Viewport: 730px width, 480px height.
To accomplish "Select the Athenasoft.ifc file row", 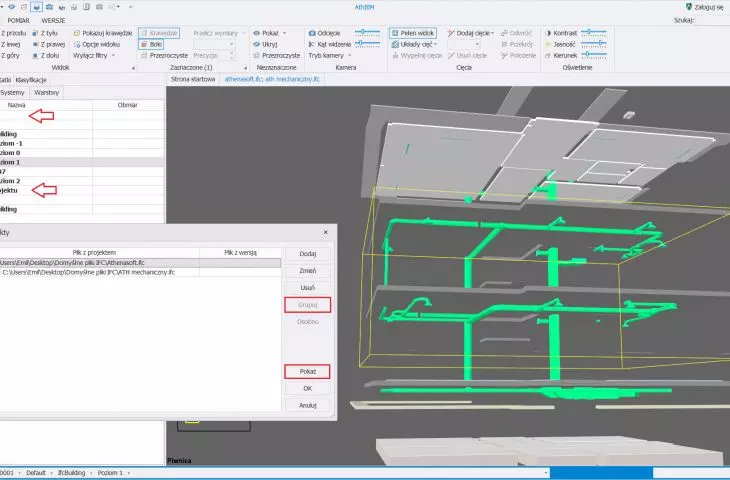I will [x=140, y=263].
